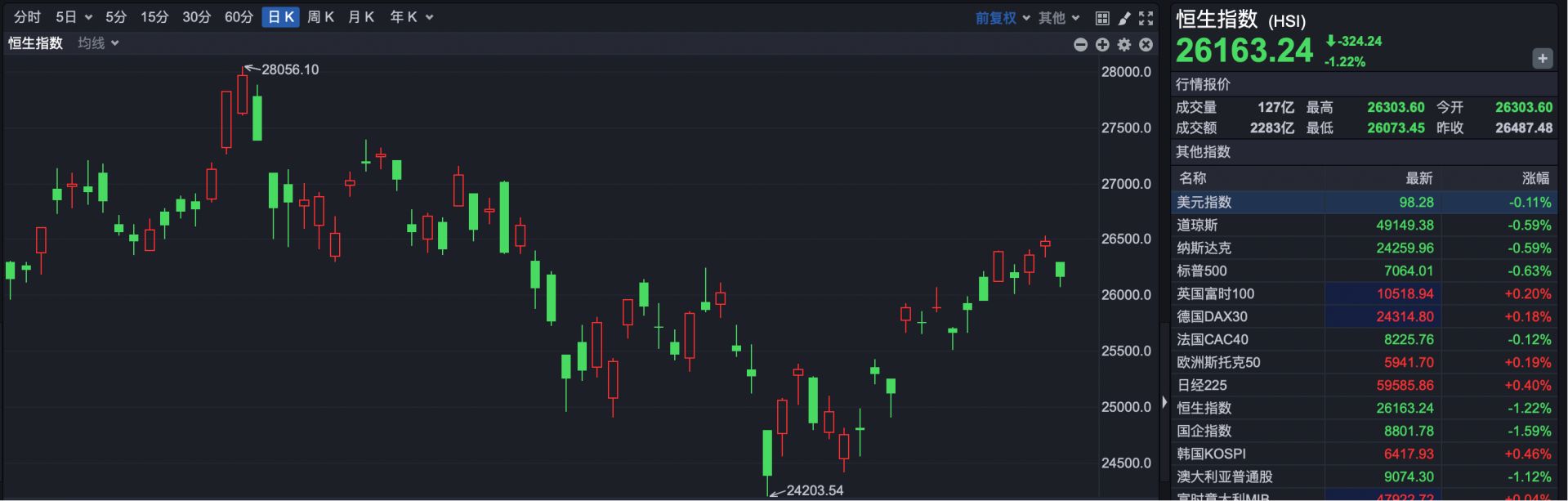Screen dimensions: 1568x501
Task: Zoom out the chart with minus icon
Action: click(x=1080, y=45)
